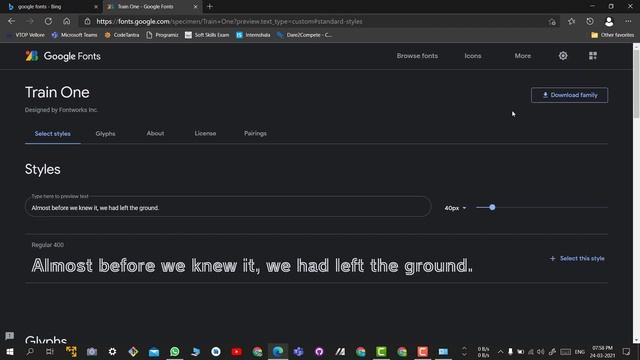Add this page to favorites
Screen dimensions: 640x360
point(552,22)
